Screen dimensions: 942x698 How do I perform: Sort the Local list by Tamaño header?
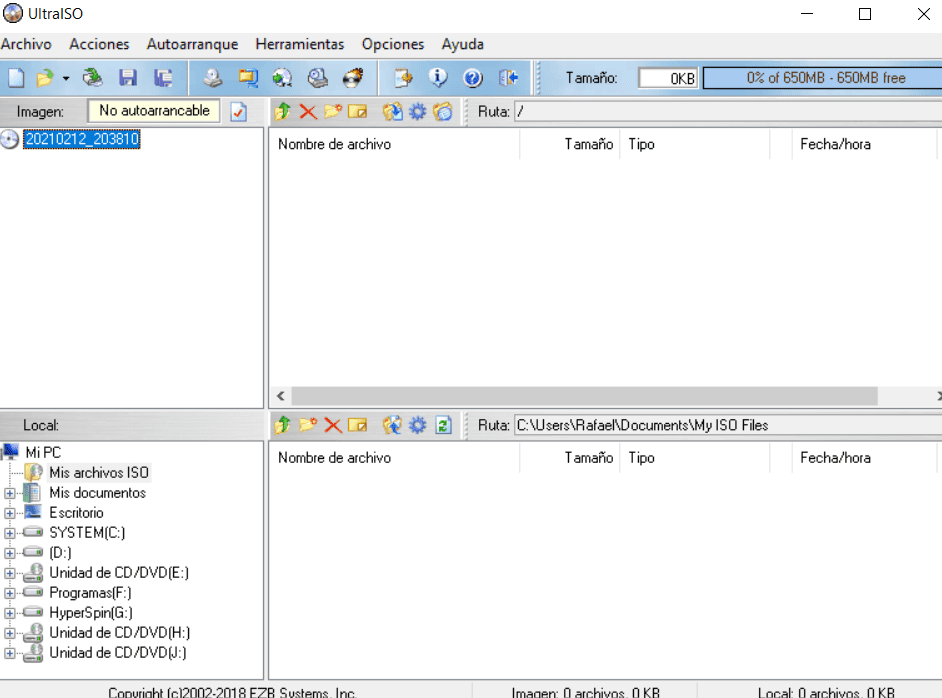click(x=570, y=458)
